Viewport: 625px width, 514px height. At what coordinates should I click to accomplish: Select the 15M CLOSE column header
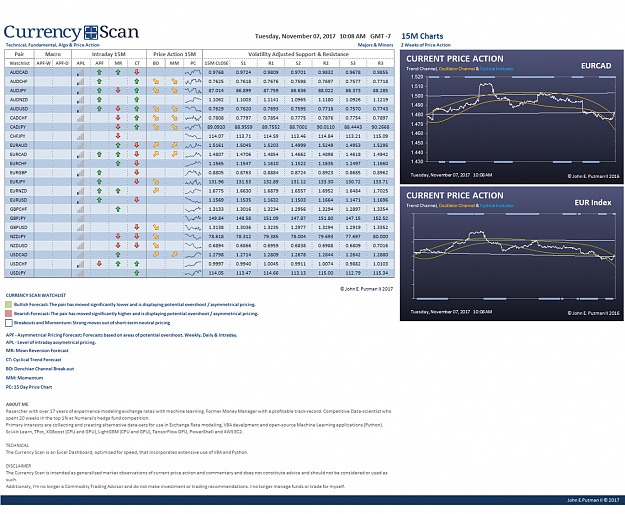[216, 63]
